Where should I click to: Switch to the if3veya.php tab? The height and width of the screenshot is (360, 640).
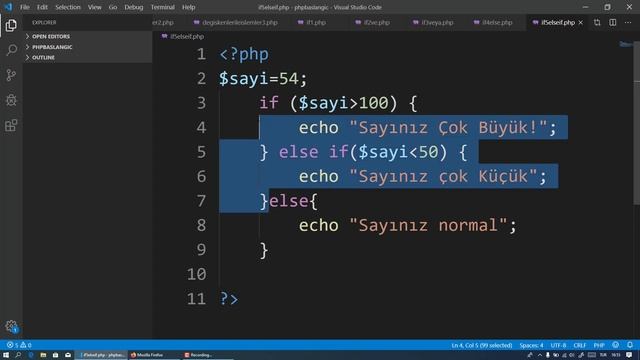click(x=433, y=22)
